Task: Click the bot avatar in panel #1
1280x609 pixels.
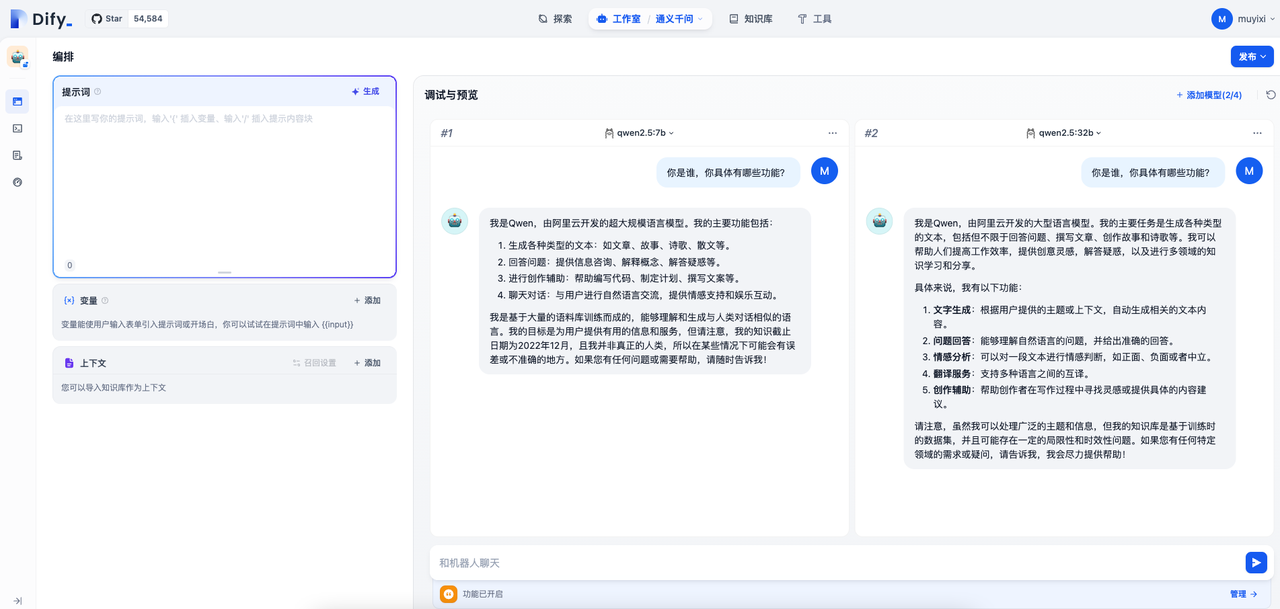Action: pyautogui.click(x=455, y=221)
